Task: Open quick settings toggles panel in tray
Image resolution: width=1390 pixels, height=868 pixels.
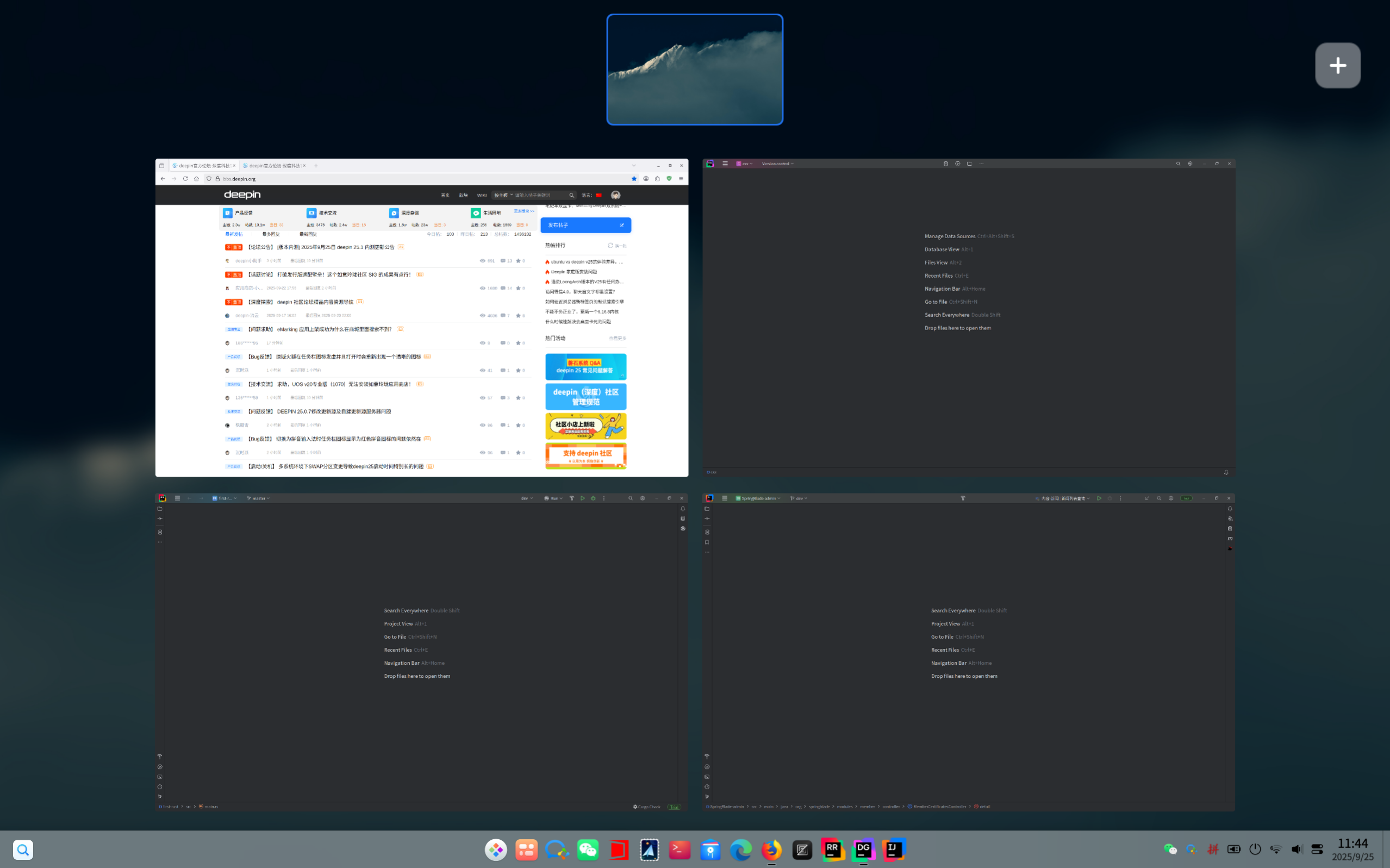Action: pyautogui.click(x=1317, y=849)
